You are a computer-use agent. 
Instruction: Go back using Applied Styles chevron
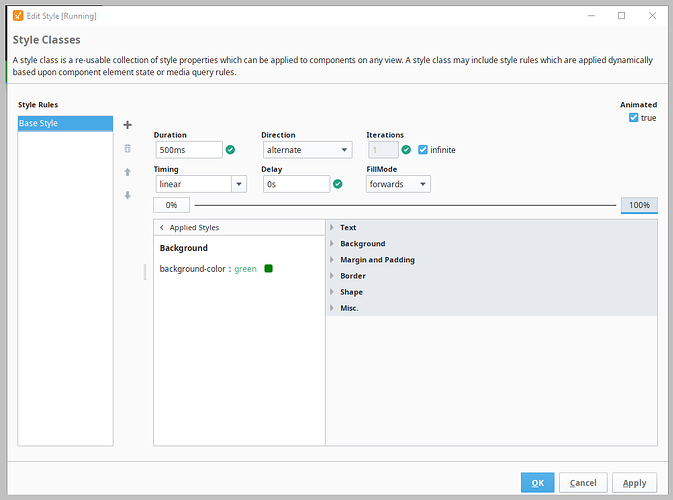pyautogui.click(x=162, y=227)
